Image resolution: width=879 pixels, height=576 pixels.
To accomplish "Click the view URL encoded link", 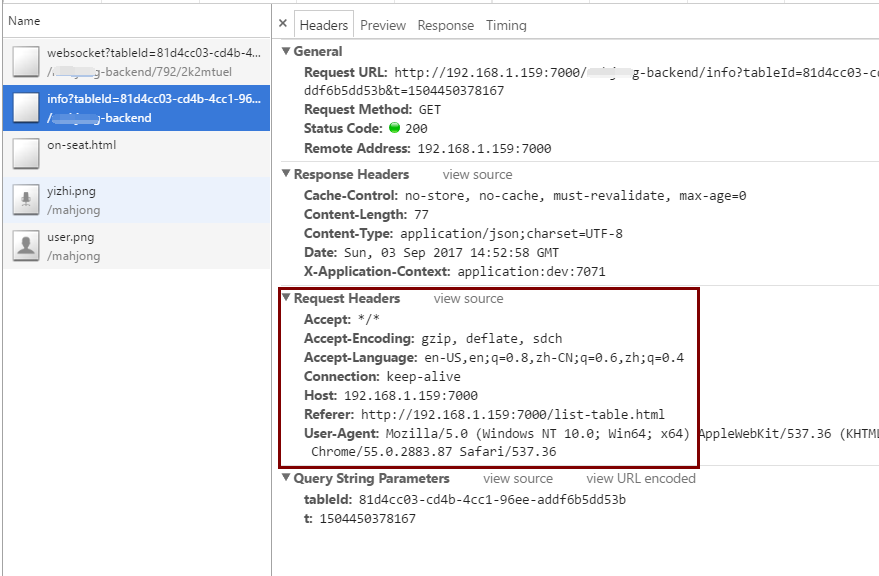I will 641,478.
